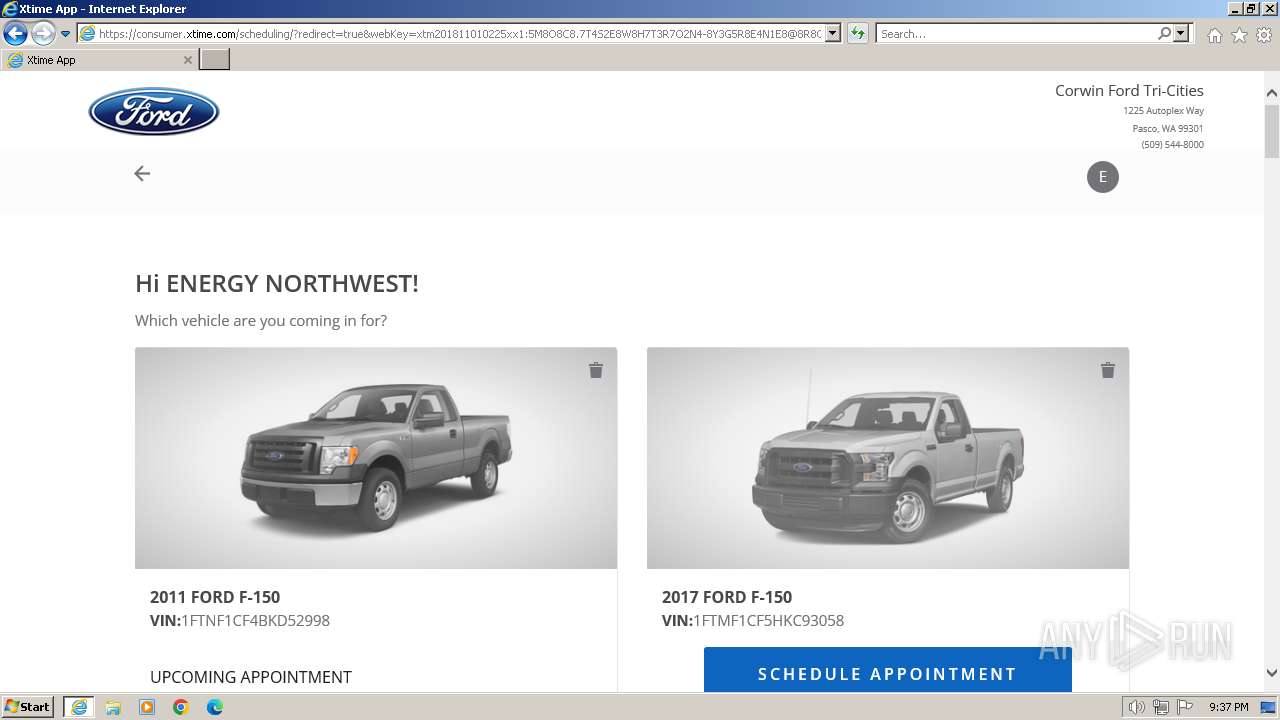Click the Start button

point(28,707)
